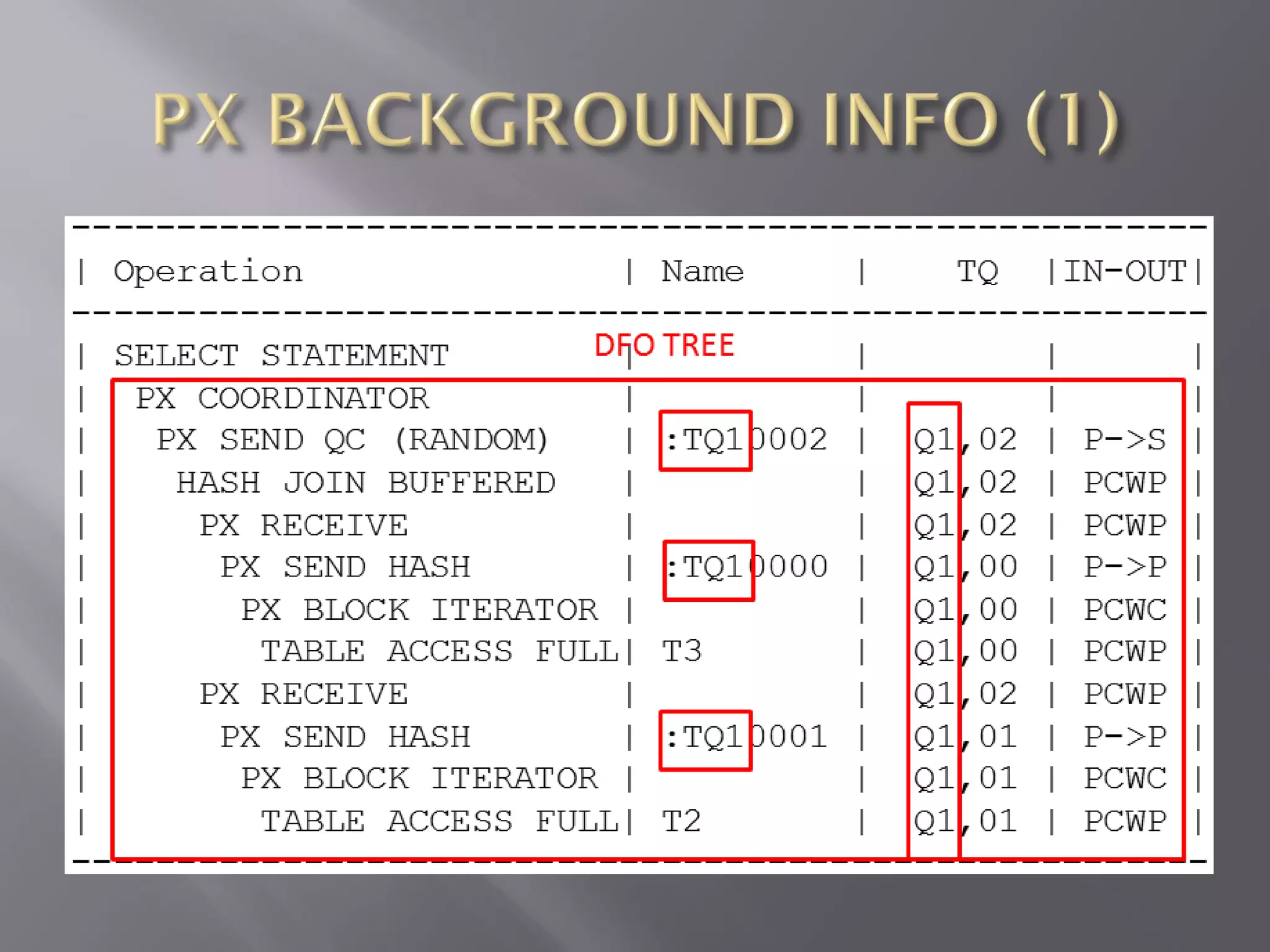Select PCWP in the T2 row

1125,821
